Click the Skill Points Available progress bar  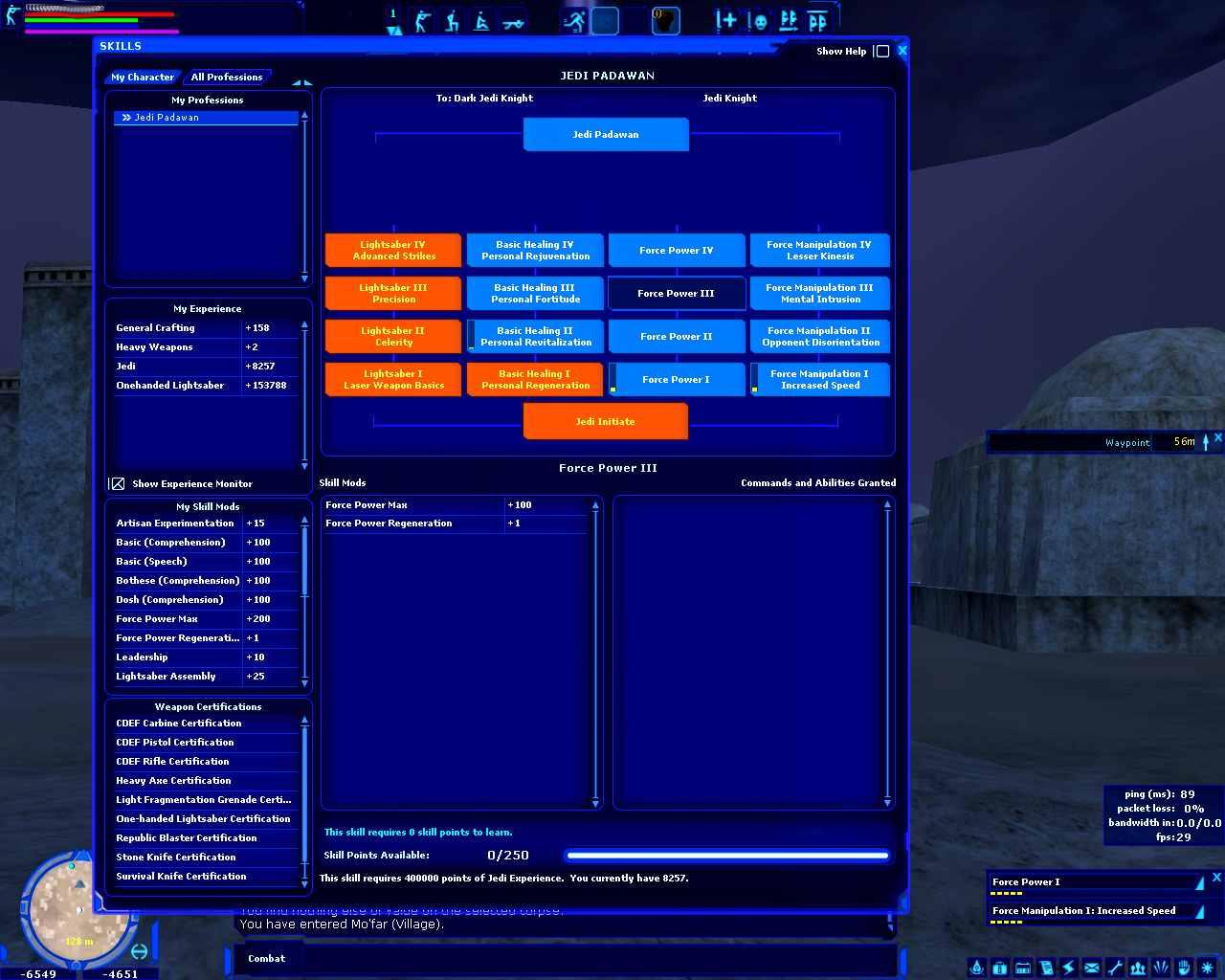pos(726,856)
